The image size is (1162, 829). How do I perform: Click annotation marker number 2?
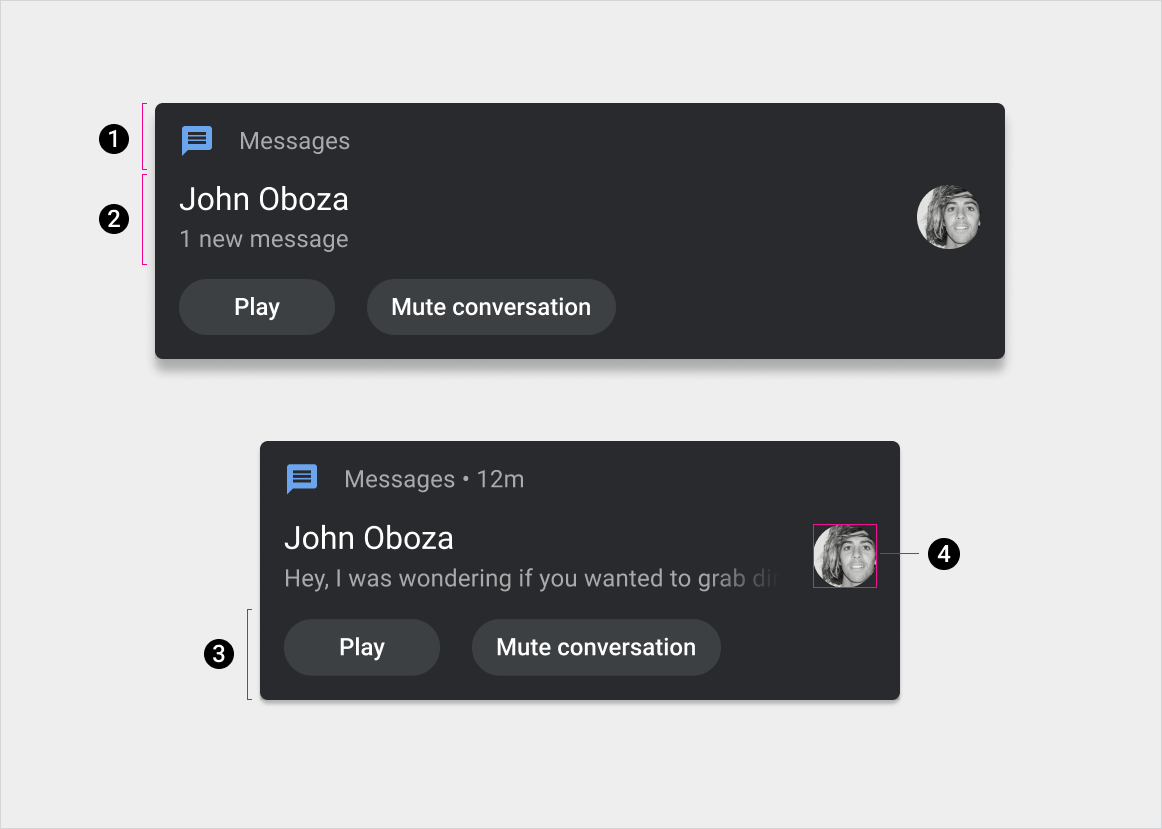click(x=114, y=219)
